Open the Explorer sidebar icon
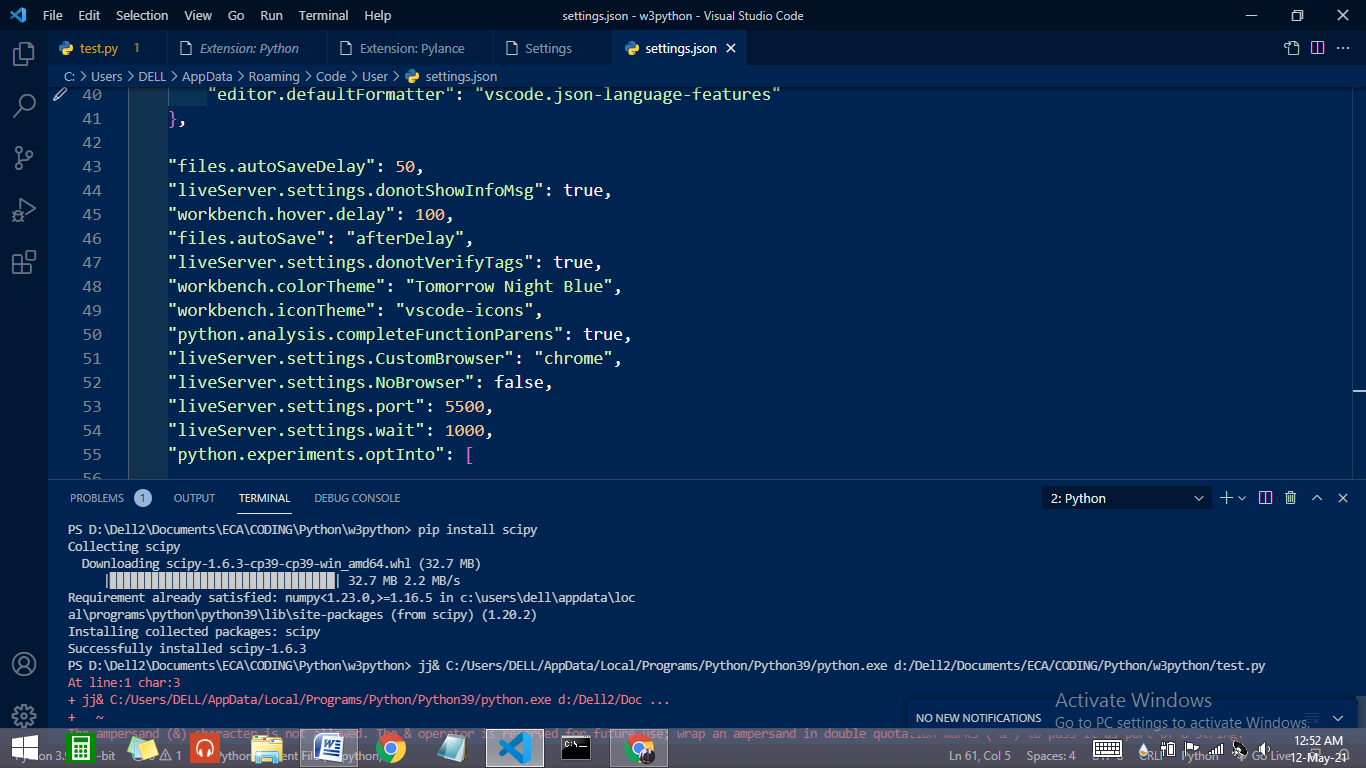 tap(24, 57)
